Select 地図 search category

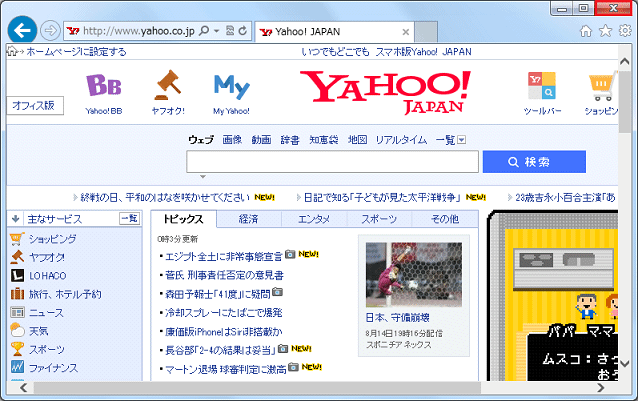357,140
